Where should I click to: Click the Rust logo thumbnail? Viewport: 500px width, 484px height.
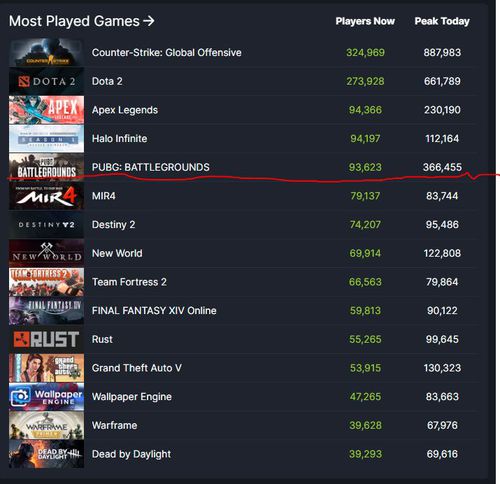point(46,339)
